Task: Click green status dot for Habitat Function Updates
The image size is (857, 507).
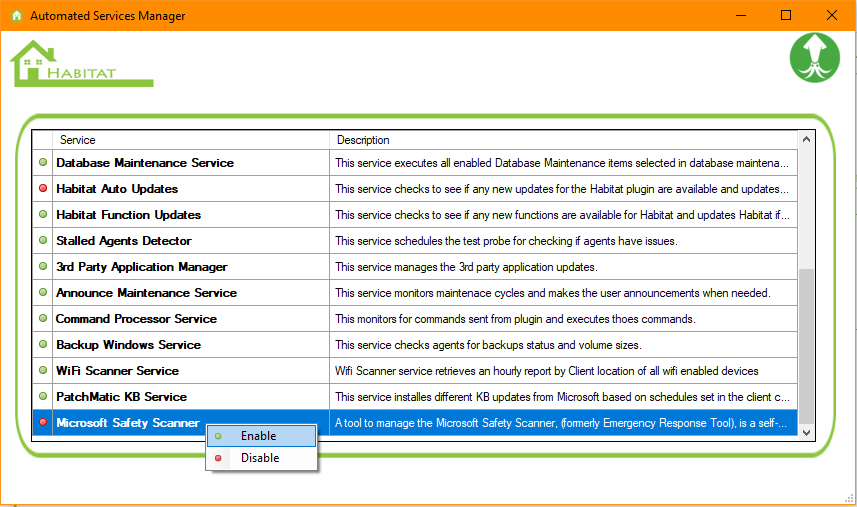Action: pos(43,214)
